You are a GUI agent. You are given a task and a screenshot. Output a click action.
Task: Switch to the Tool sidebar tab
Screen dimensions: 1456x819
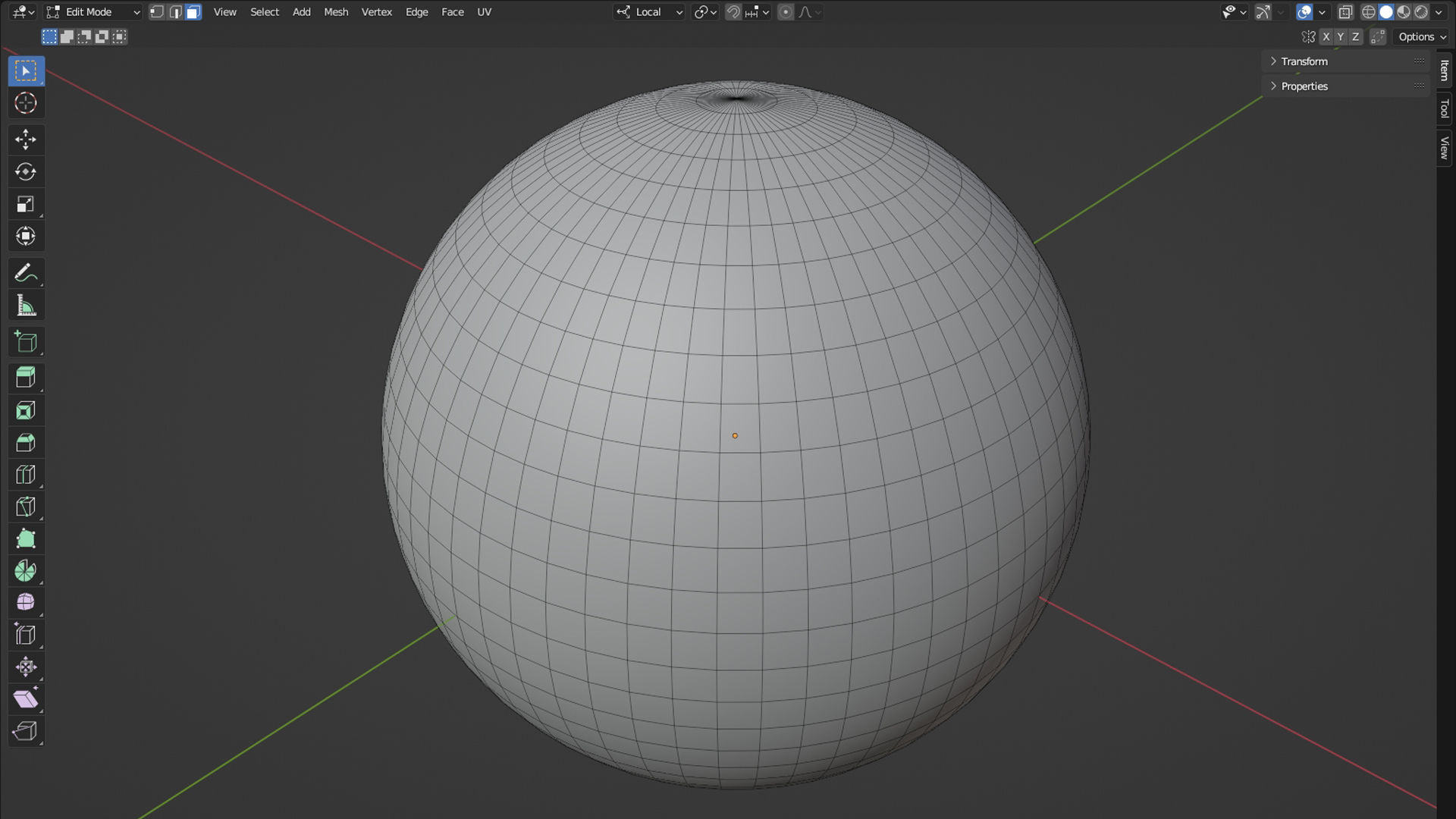pos(1444,108)
